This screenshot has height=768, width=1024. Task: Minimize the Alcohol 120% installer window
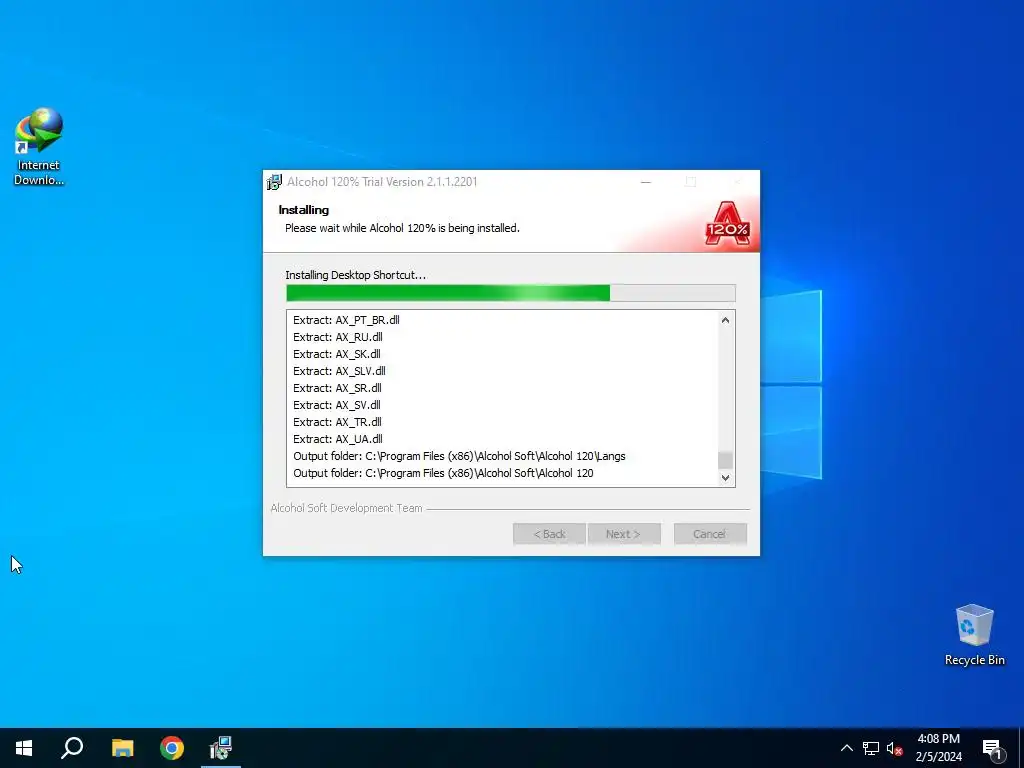[646, 182]
